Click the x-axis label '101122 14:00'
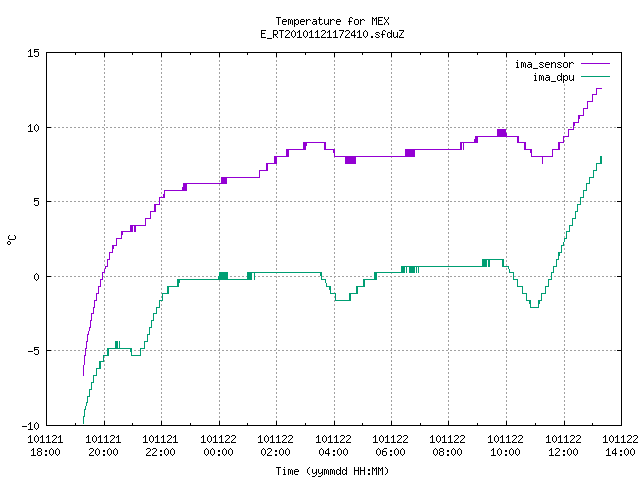The width and height of the screenshot is (640, 480). (620, 446)
